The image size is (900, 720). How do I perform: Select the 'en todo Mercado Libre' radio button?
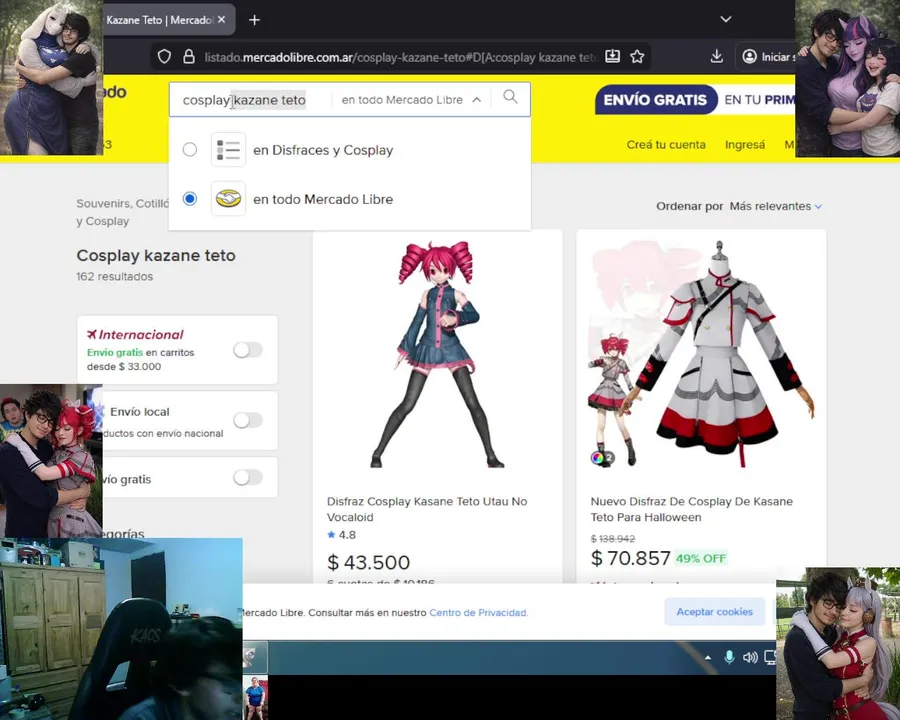click(189, 199)
